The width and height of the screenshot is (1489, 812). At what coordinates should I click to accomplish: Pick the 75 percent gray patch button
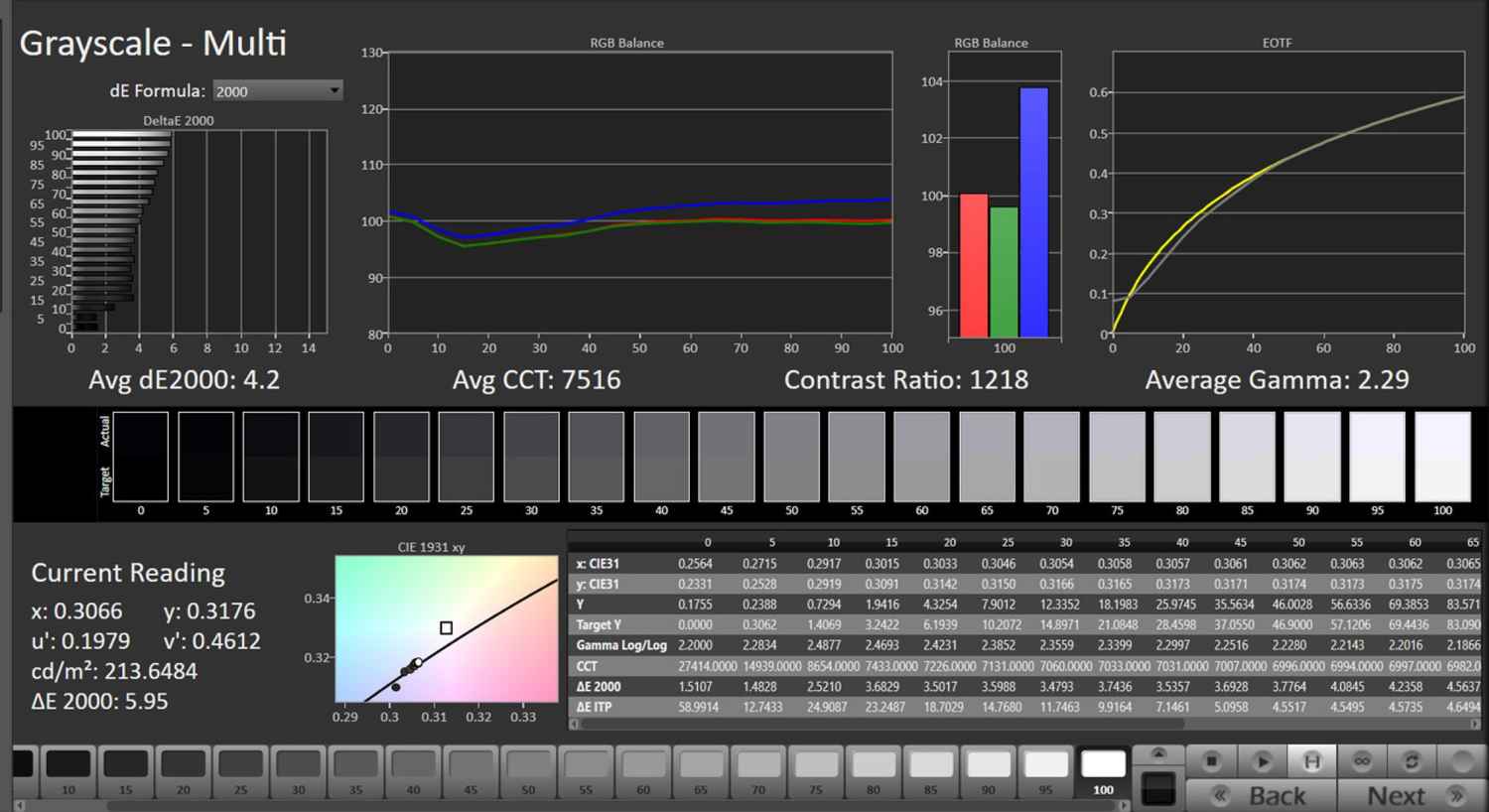pos(816,772)
